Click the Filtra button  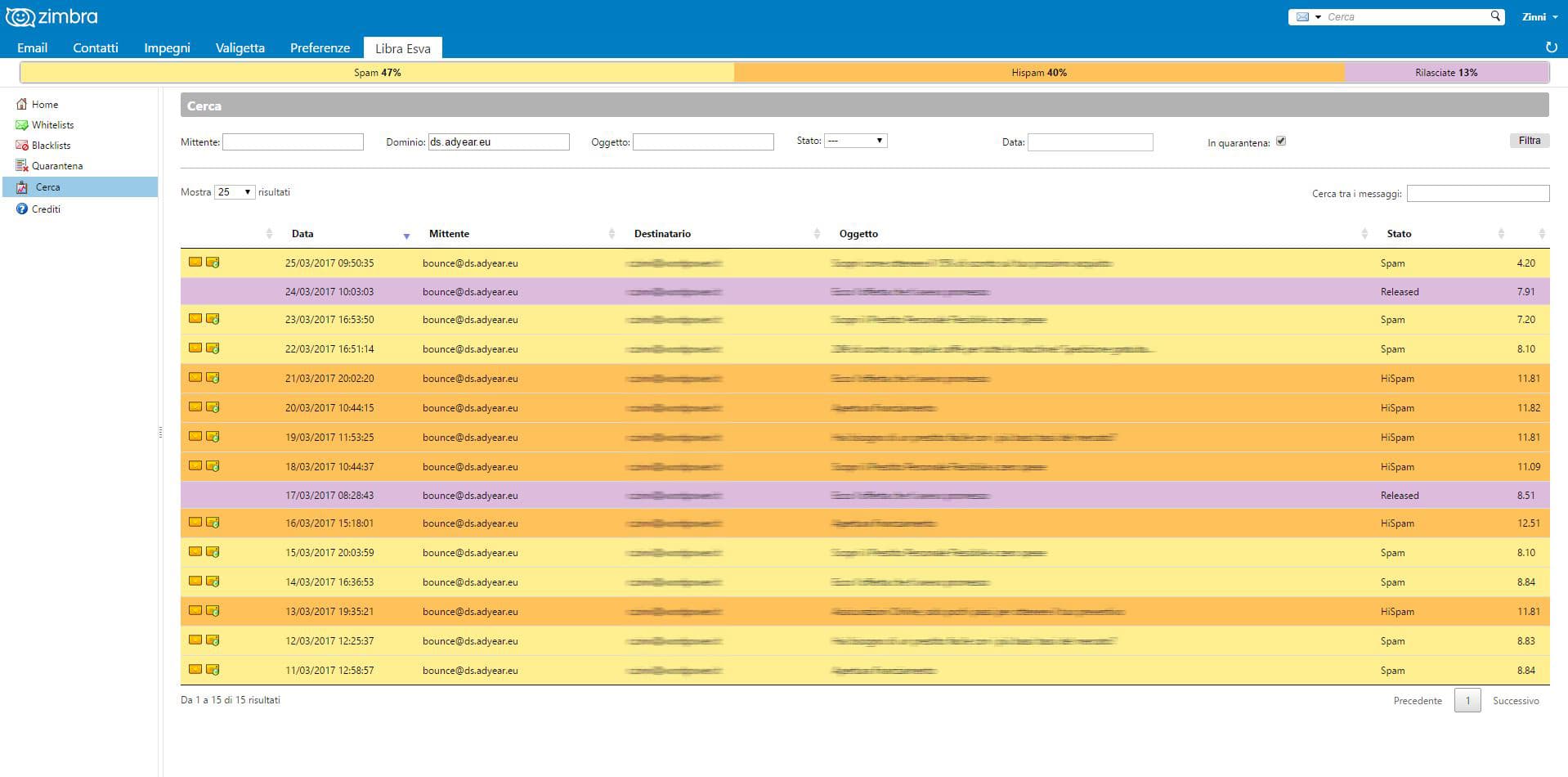[1529, 141]
